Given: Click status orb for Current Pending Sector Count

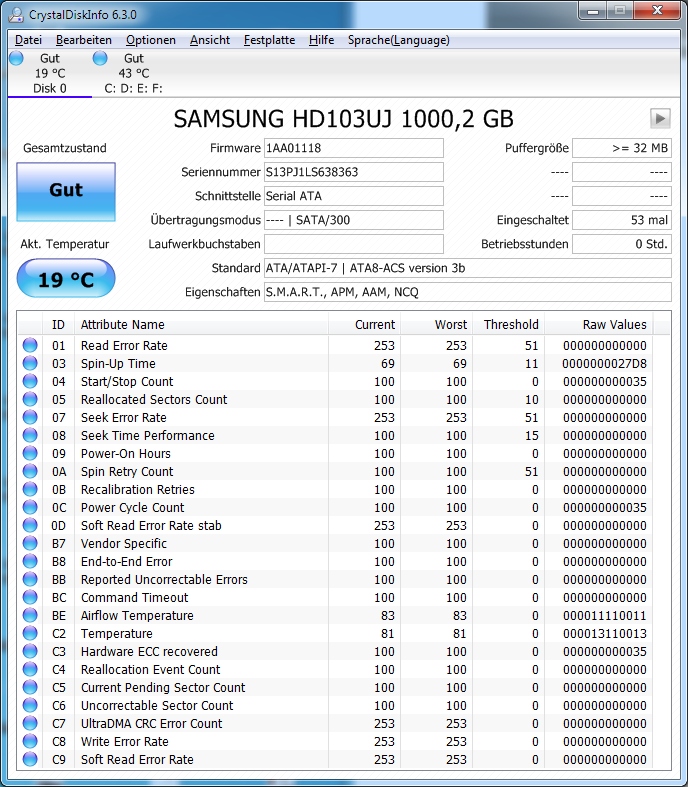Looking at the screenshot, I should pyautogui.click(x=30, y=687).
